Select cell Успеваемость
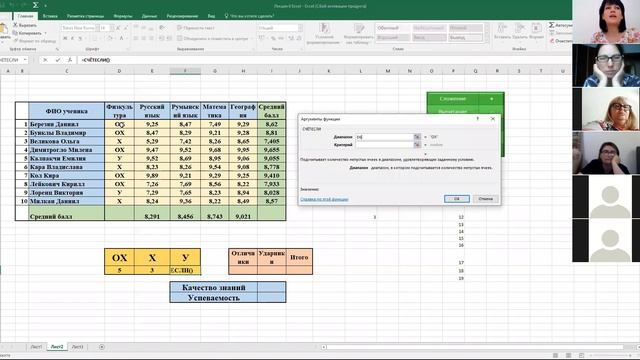Viewport: 640px width, 360px height. (x=213, y=298)
